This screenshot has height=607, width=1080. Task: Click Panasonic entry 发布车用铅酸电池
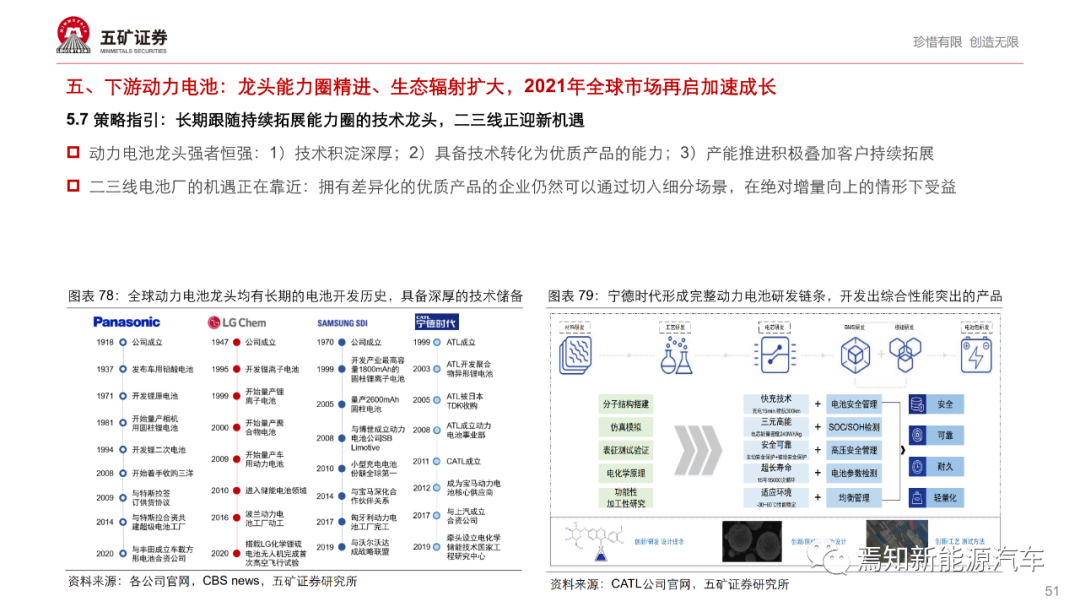click(x=163, y=369)
